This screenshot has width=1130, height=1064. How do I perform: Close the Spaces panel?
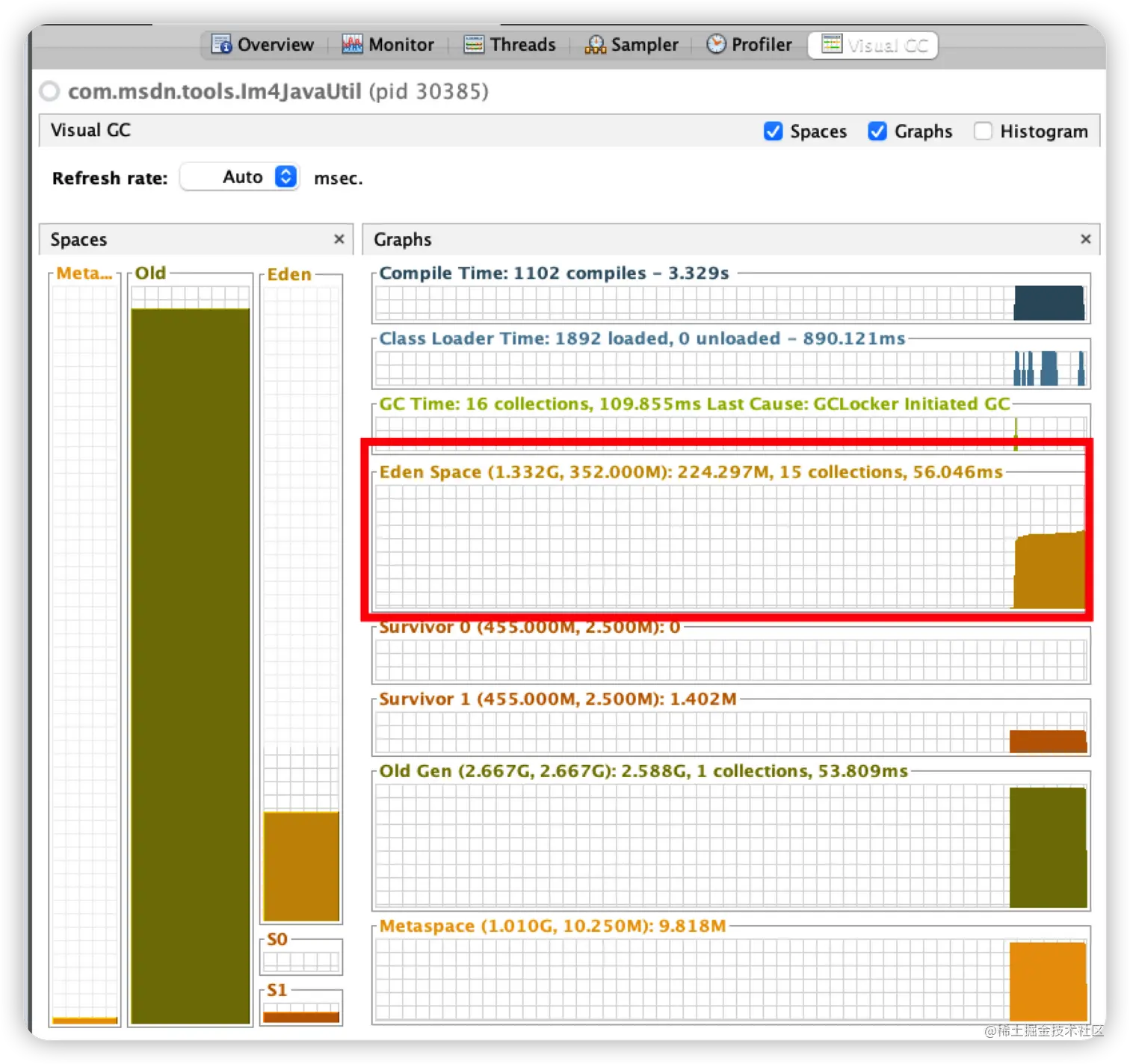pos(339,239)
